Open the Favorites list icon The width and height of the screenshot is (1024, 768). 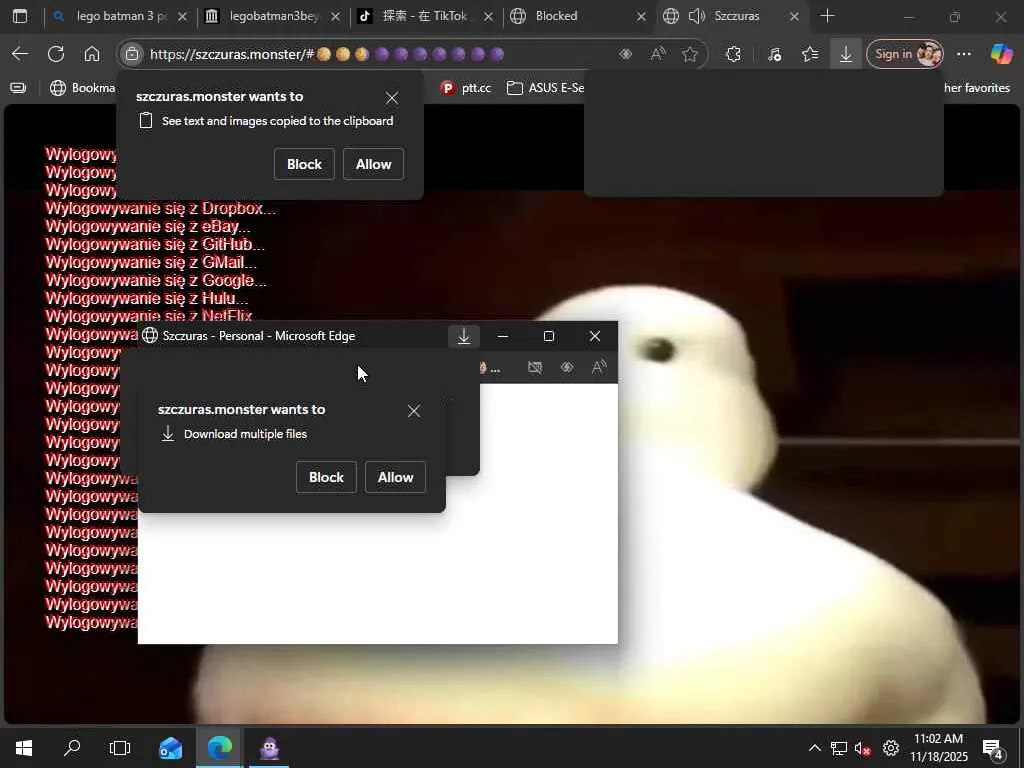point(810,54)
